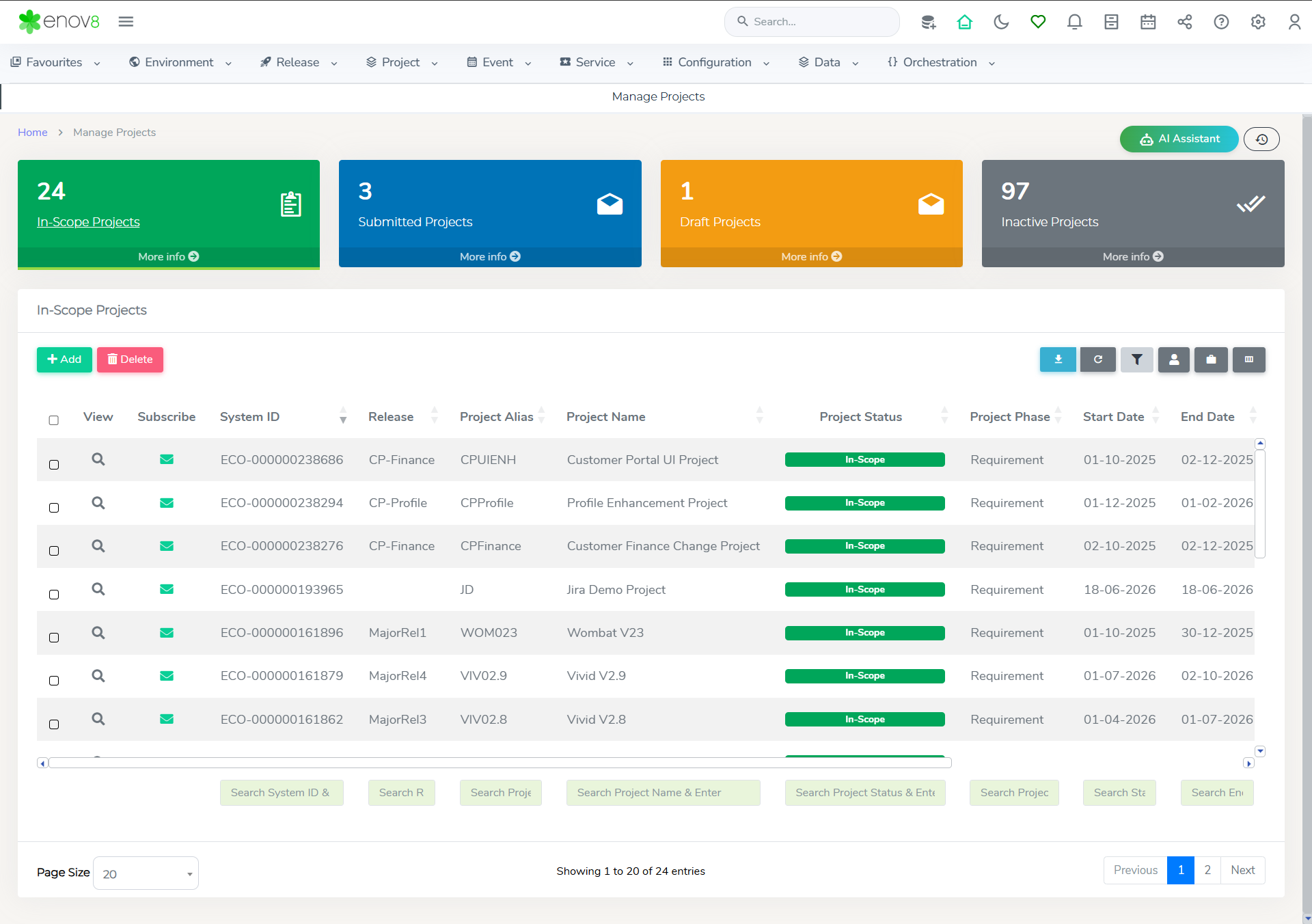This screenshot has width=1312, height=924.
Task: Select all rows header checkbox
Action: (x=54, y=420)
